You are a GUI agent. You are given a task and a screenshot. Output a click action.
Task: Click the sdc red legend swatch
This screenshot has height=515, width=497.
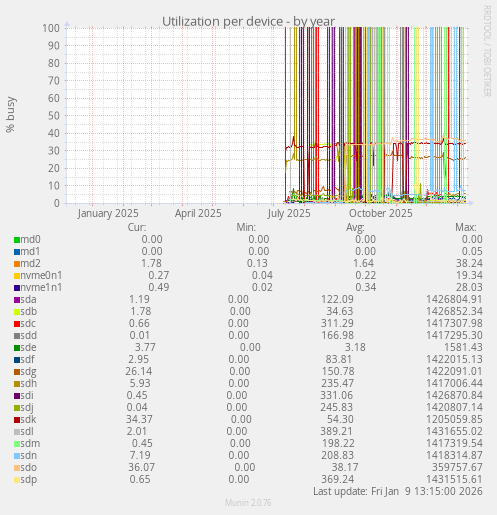click(17, 324)
